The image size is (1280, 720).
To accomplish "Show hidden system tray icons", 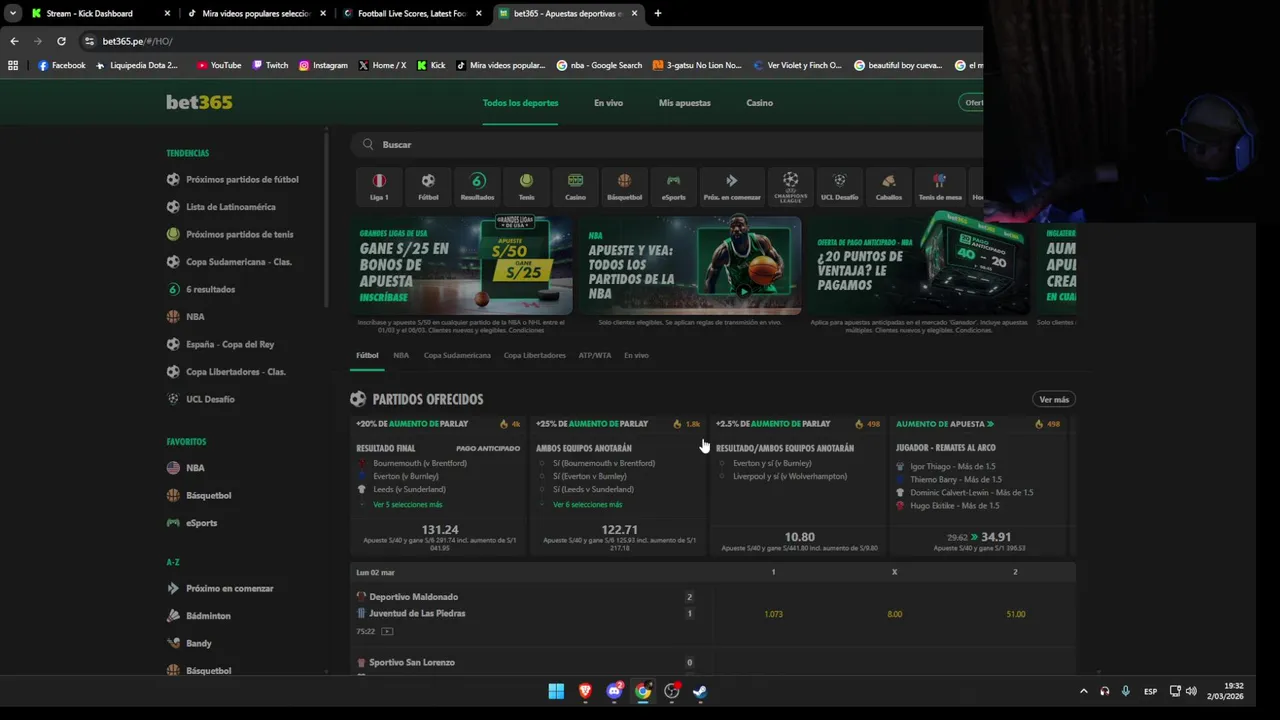I will tap(1083, 691).
